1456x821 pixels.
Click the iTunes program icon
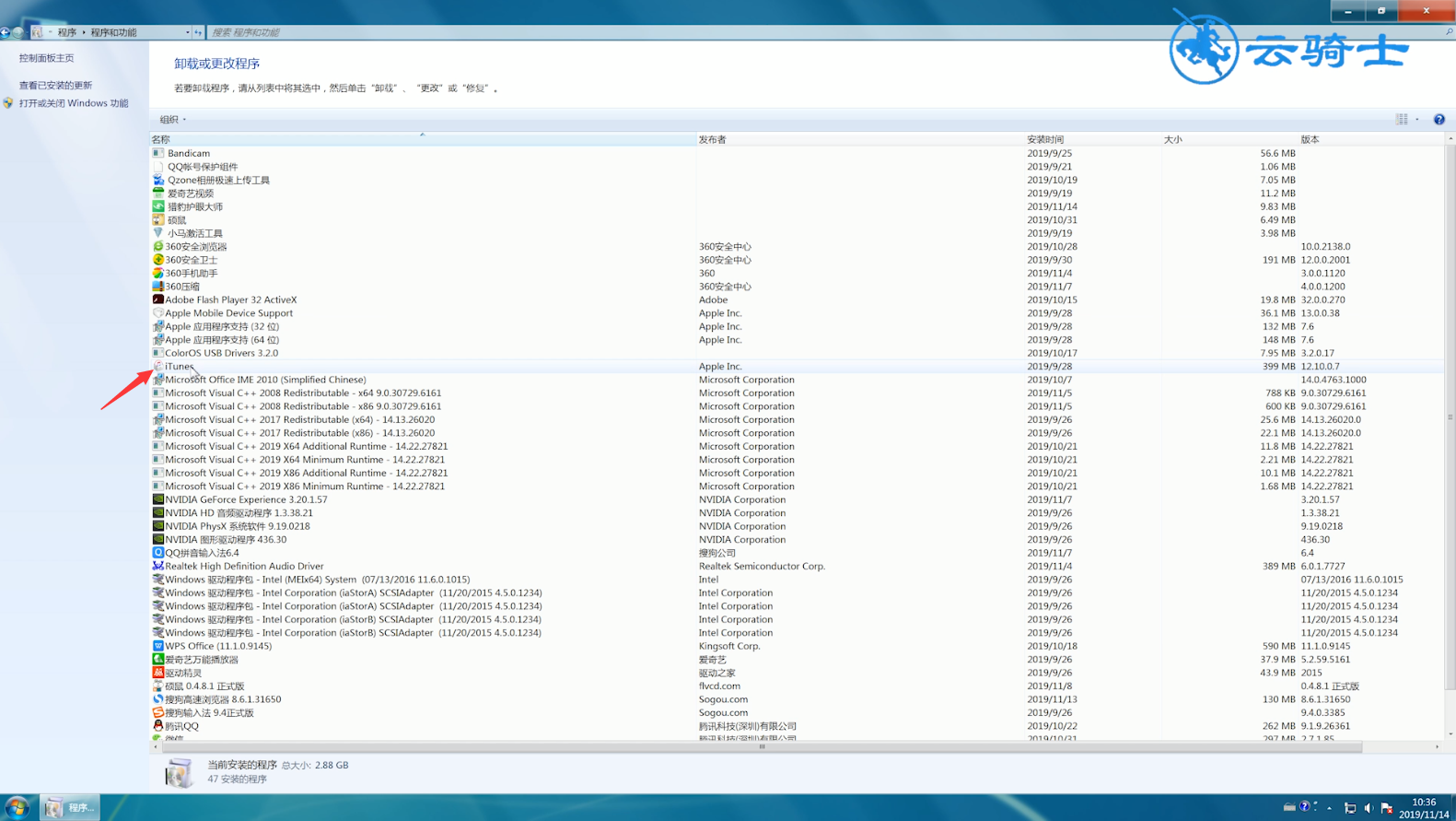click(158, 366)
